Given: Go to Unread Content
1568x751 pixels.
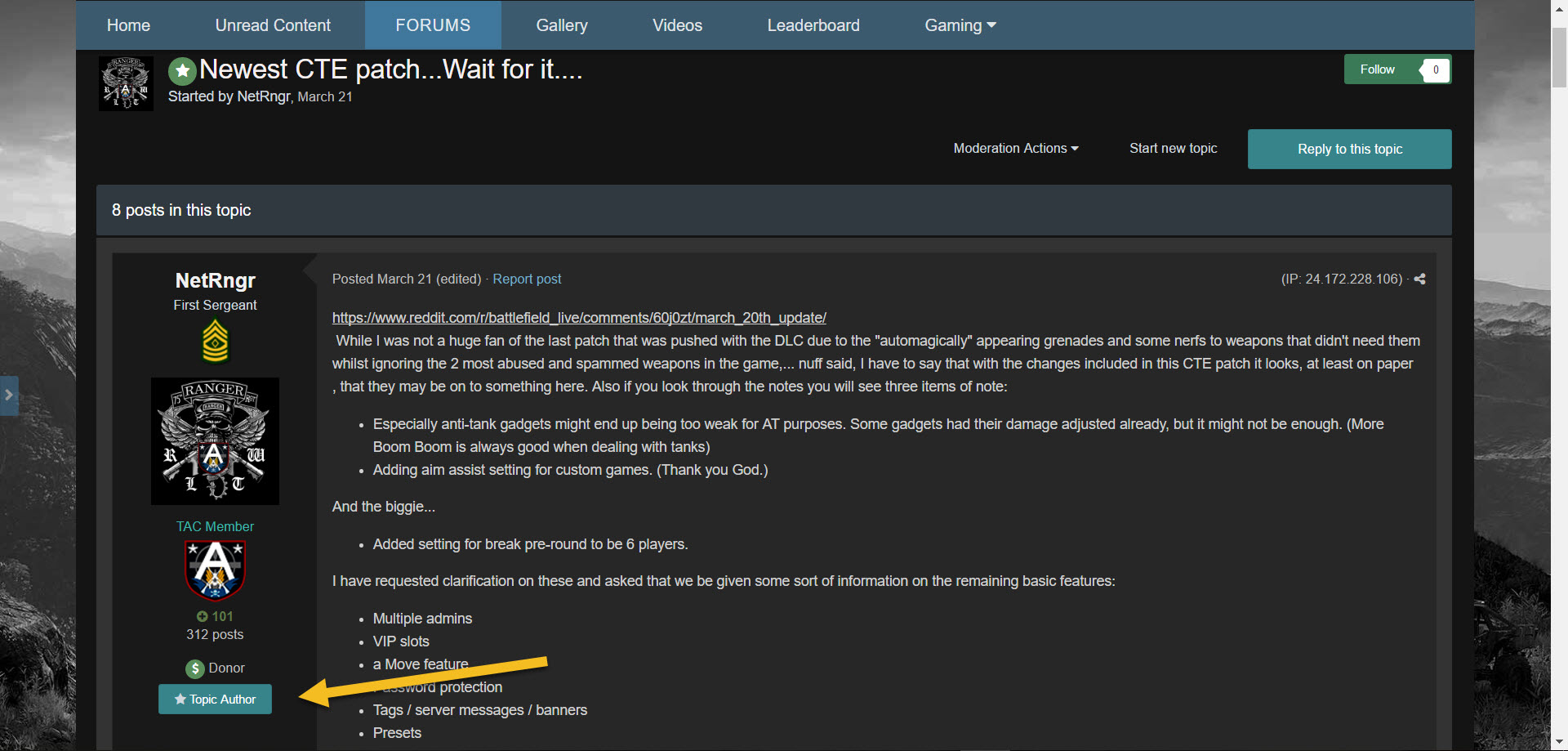Looking at the screenshot, I should [273, 25].
